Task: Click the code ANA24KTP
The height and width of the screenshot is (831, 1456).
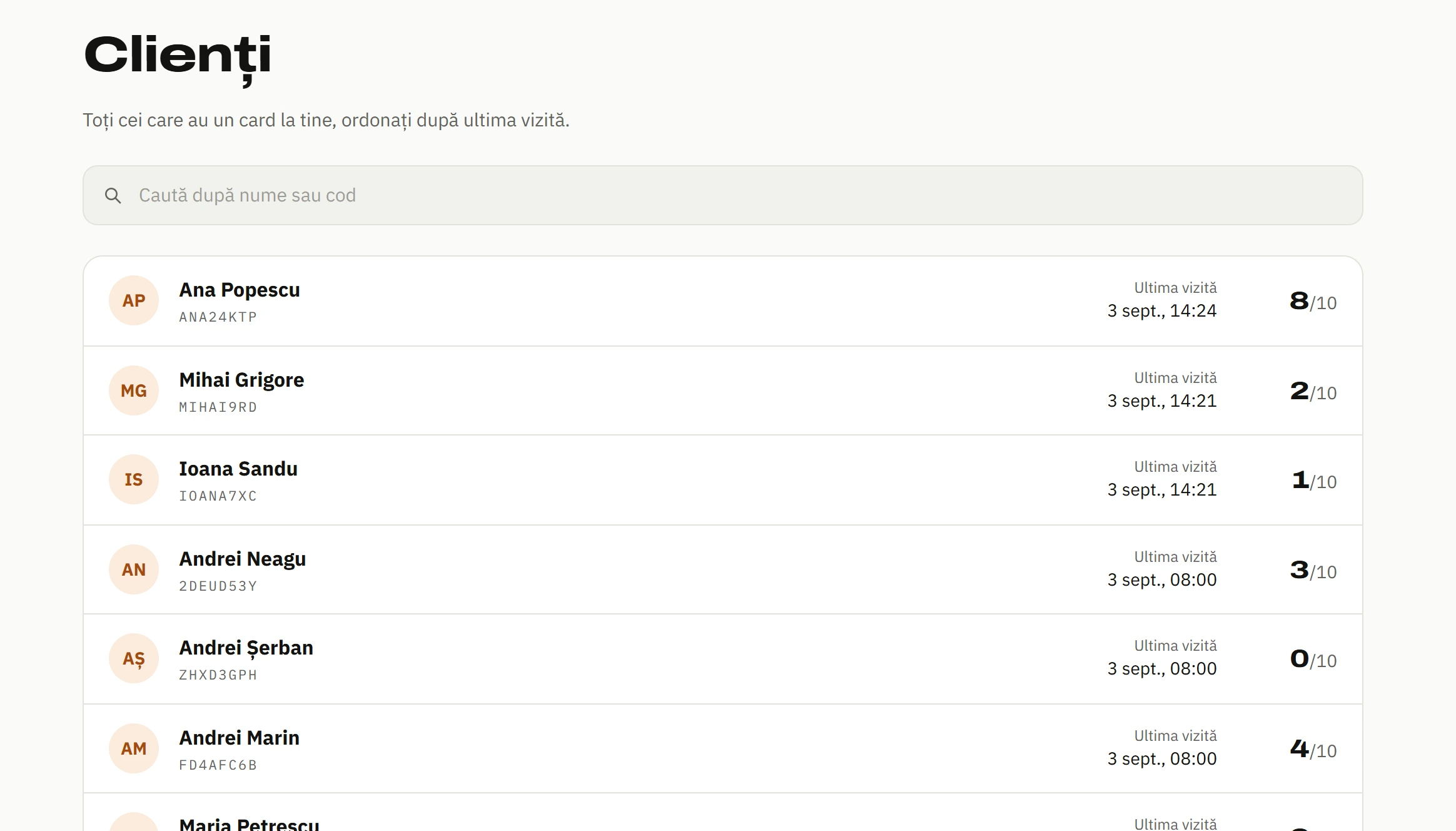Action: [218, 317]
